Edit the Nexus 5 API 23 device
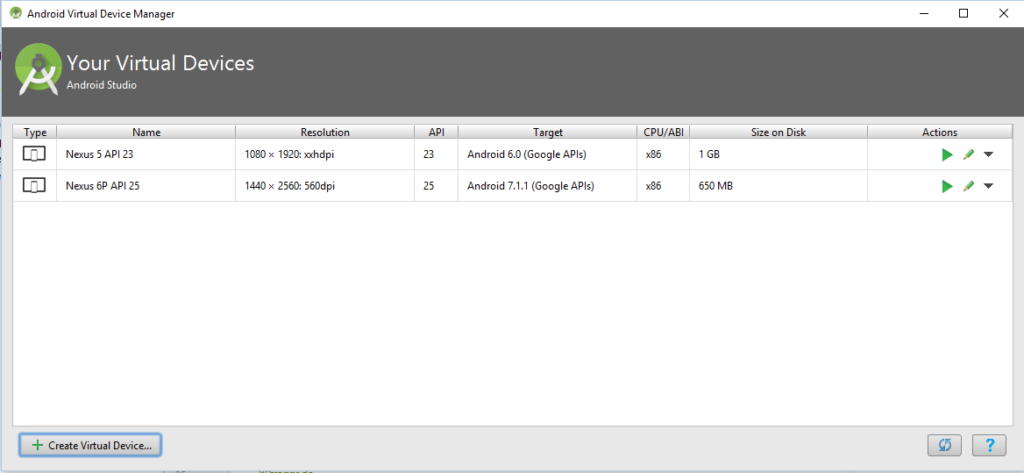 coord(968,155)
